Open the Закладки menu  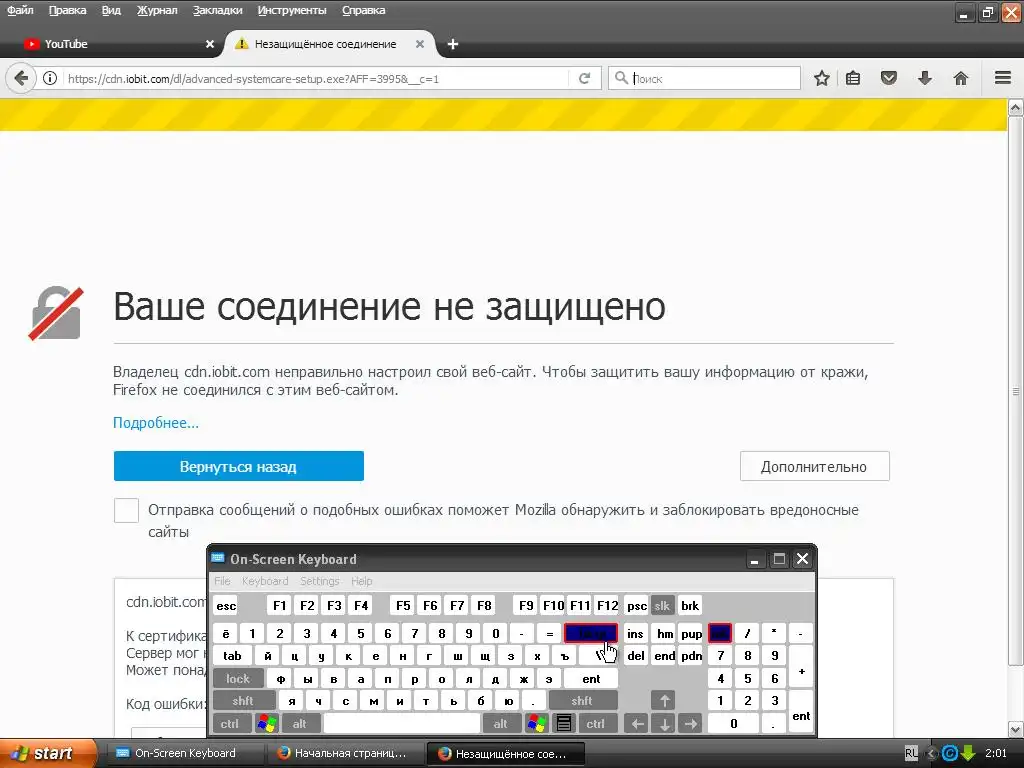click(x=217, y=10)
